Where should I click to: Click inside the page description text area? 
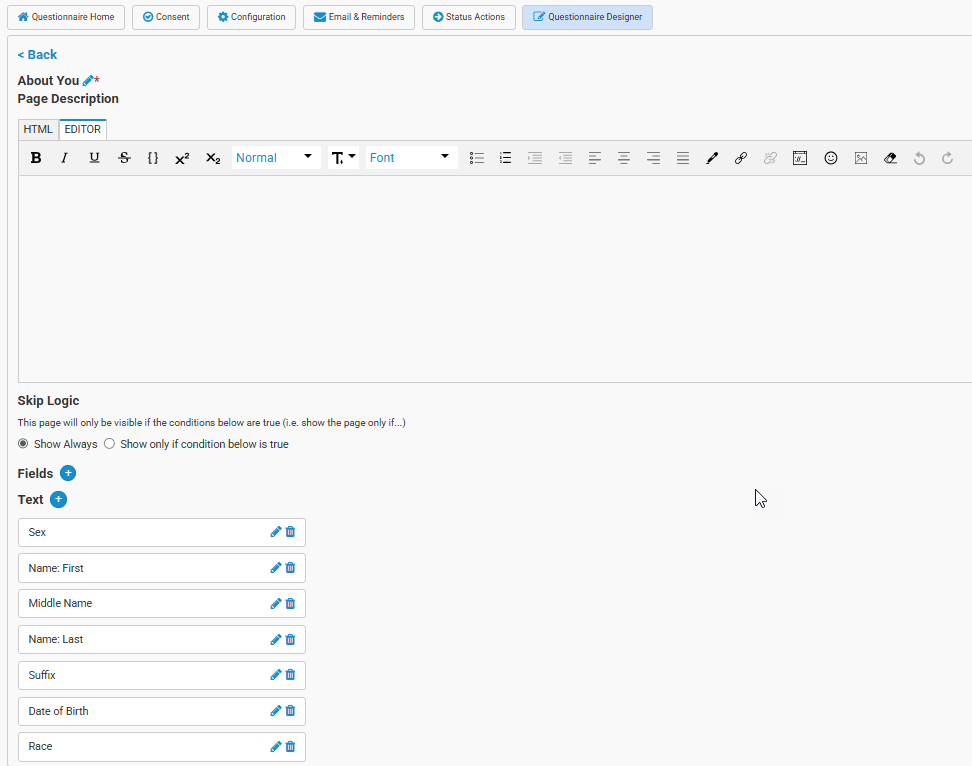pyautogui.click(x=495, y=278)
